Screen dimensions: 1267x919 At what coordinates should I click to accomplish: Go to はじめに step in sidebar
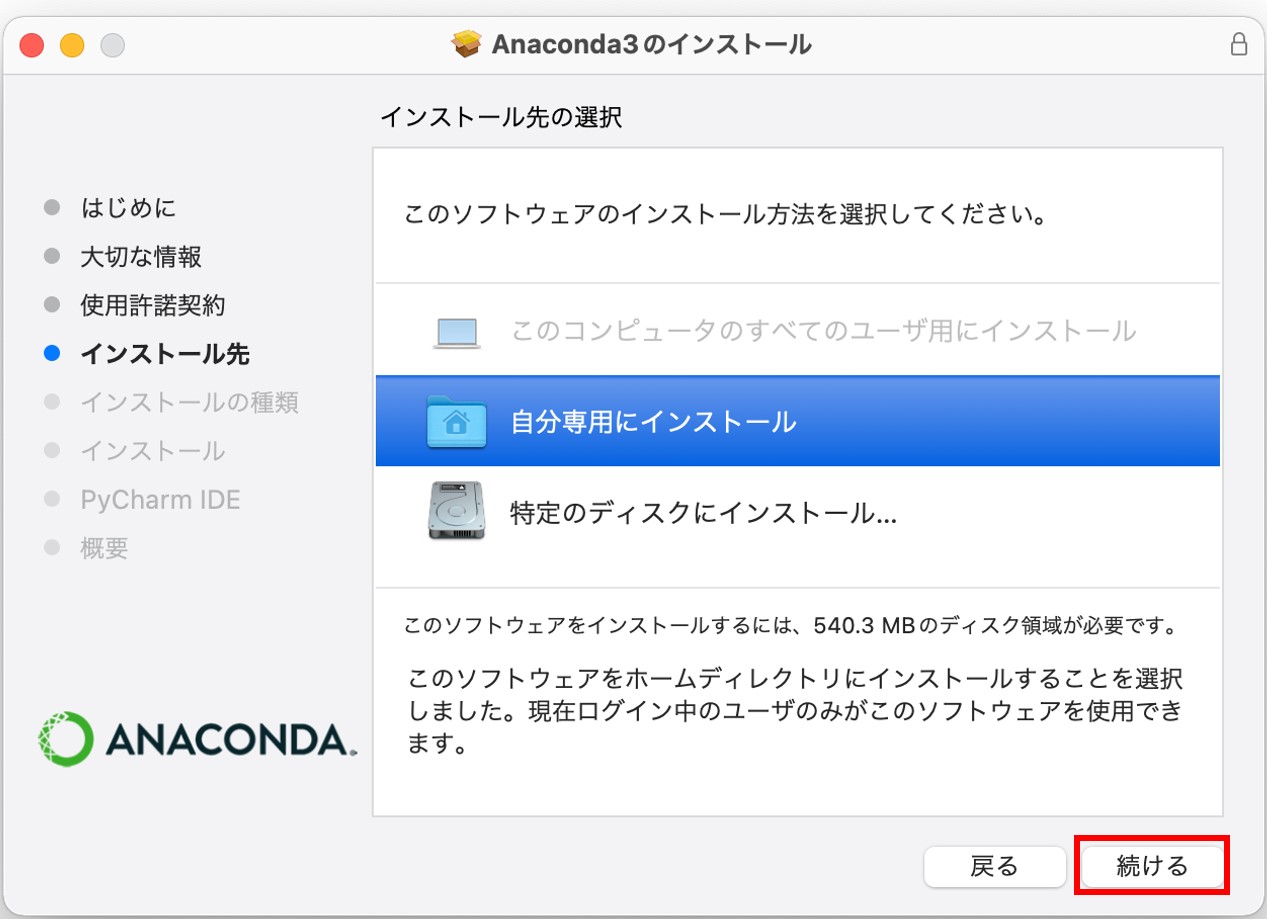(x=128, y=208)
